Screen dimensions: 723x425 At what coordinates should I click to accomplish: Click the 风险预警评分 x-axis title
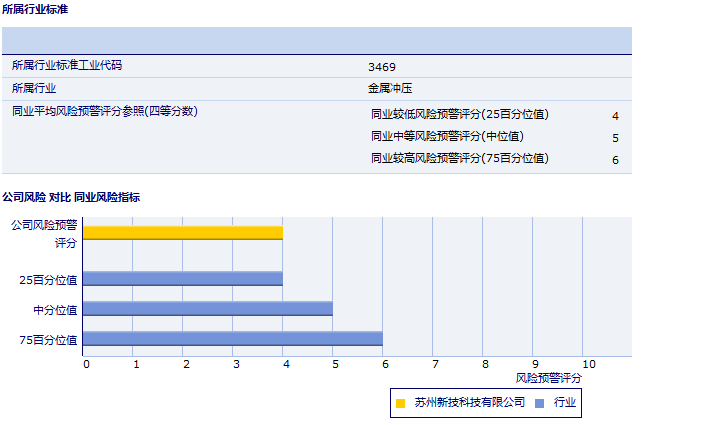pyautogui.click(x=548, y=378)
